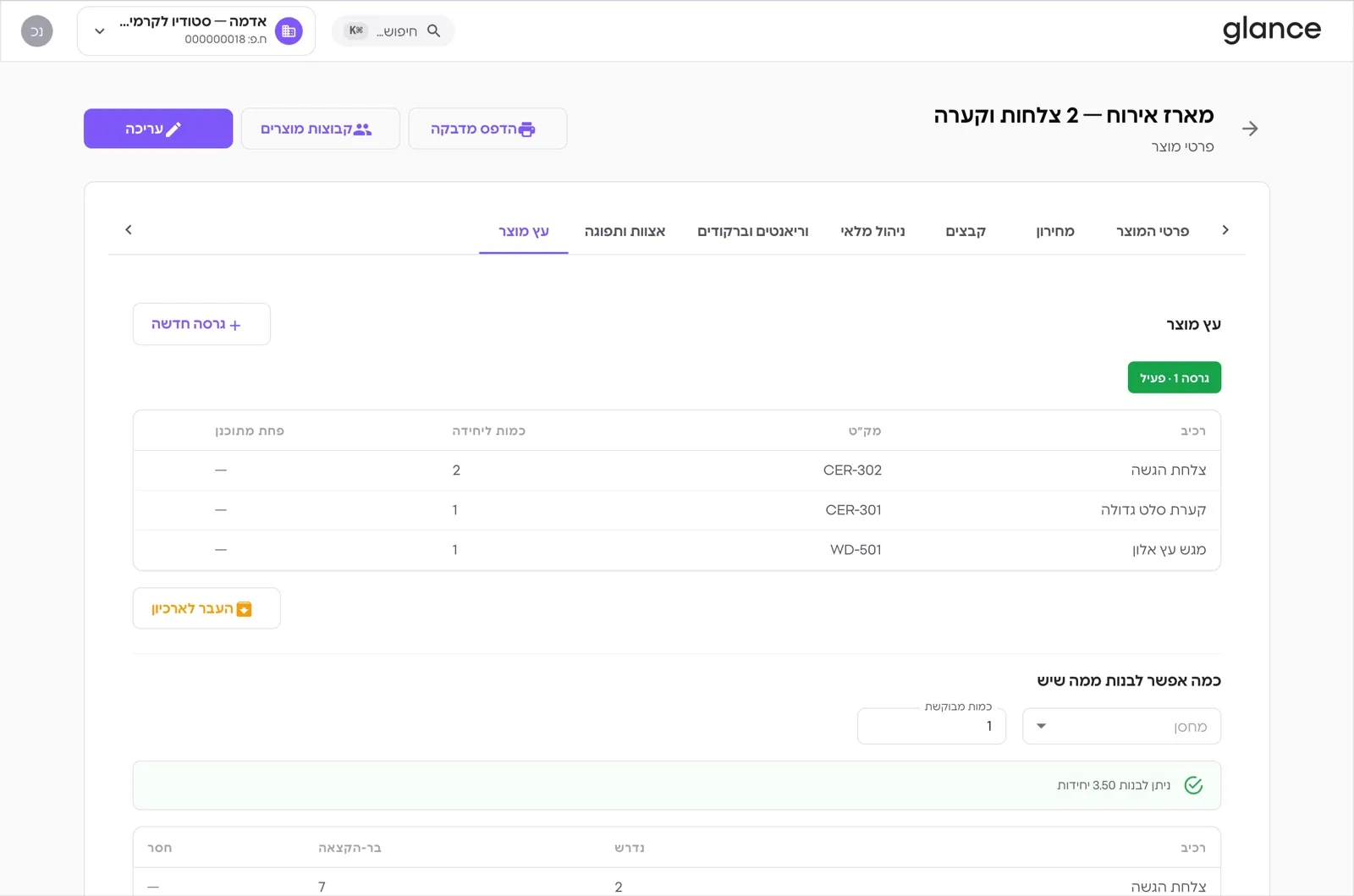This screenshot has height=896, width=1354.
Task: Click the נדרש column header
Action: click(x=630, y=848)
